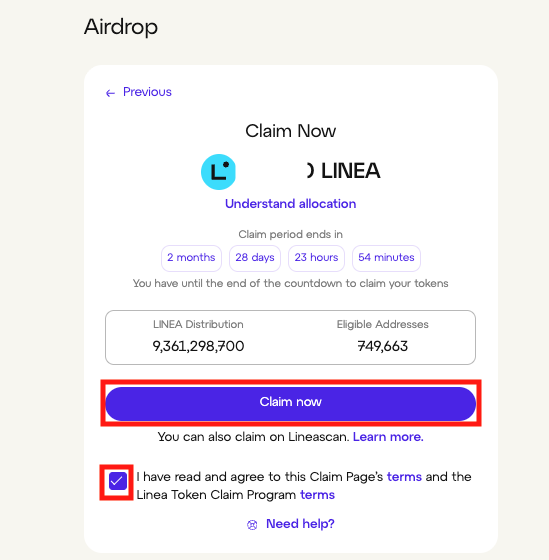Click the Claim Now heading
Image resolution: width=549 pixels, height=560 pixels.
290,131
